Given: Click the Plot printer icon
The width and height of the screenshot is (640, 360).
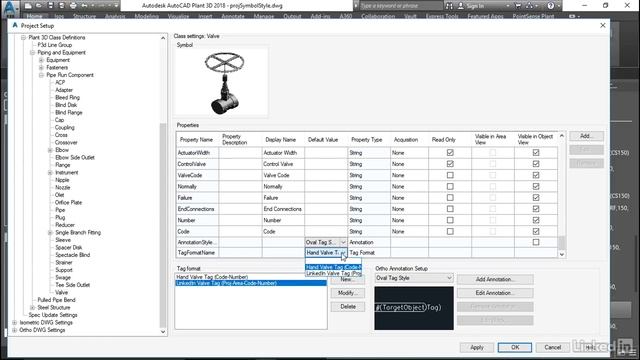Looking at the screenshot, I should click(x=73, y=6).
